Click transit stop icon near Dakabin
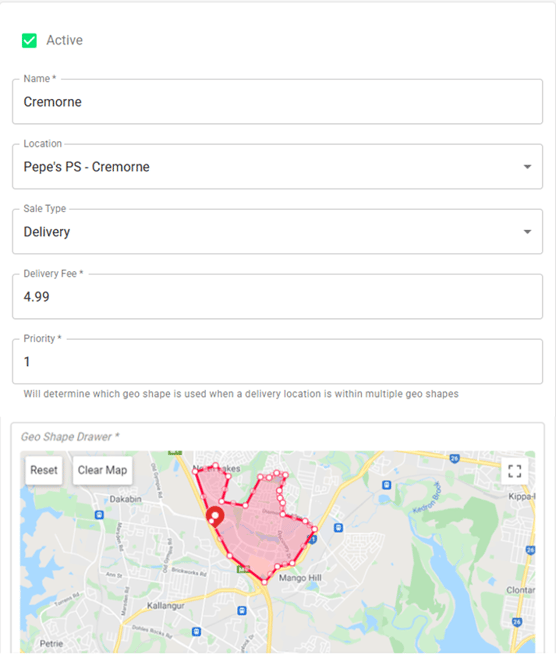Viewport: 556px width, 658px height. (x=99, y=515)
